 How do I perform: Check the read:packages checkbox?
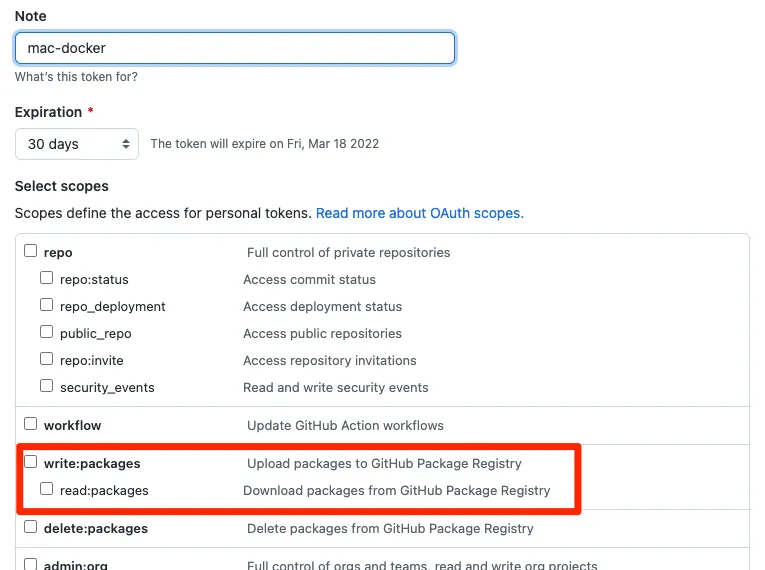(x=47, y=490)
